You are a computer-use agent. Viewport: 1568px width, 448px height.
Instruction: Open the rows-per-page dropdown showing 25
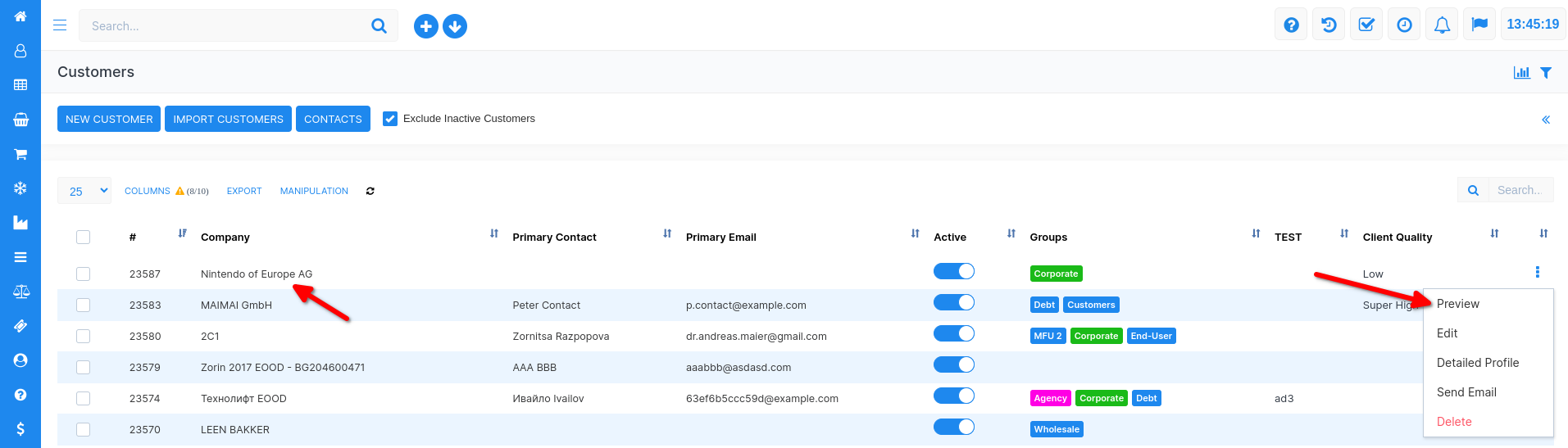(x=84, y=191)
